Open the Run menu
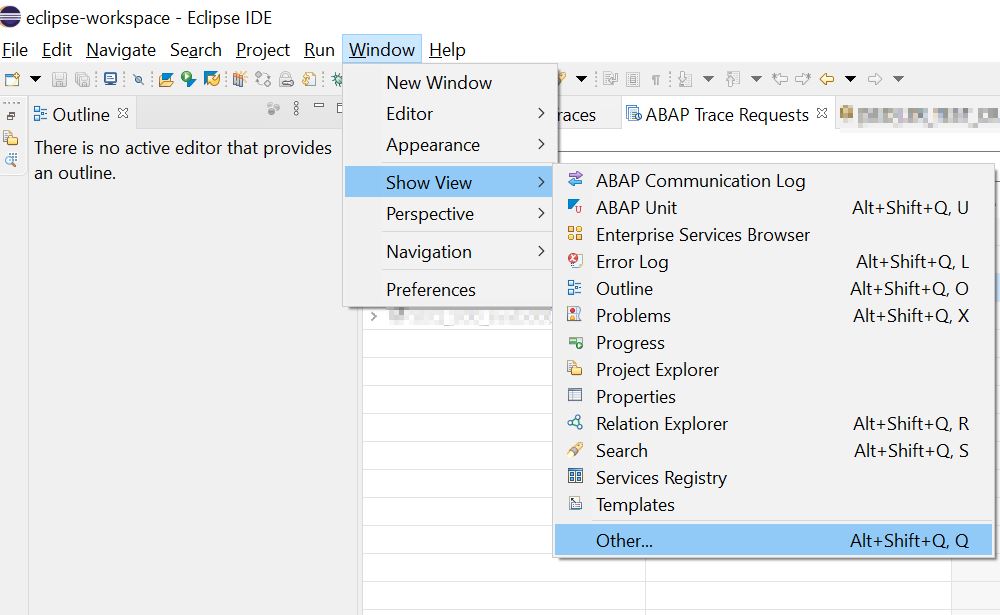This screenshot has height=615, width=1000. [x=320, y=50]
